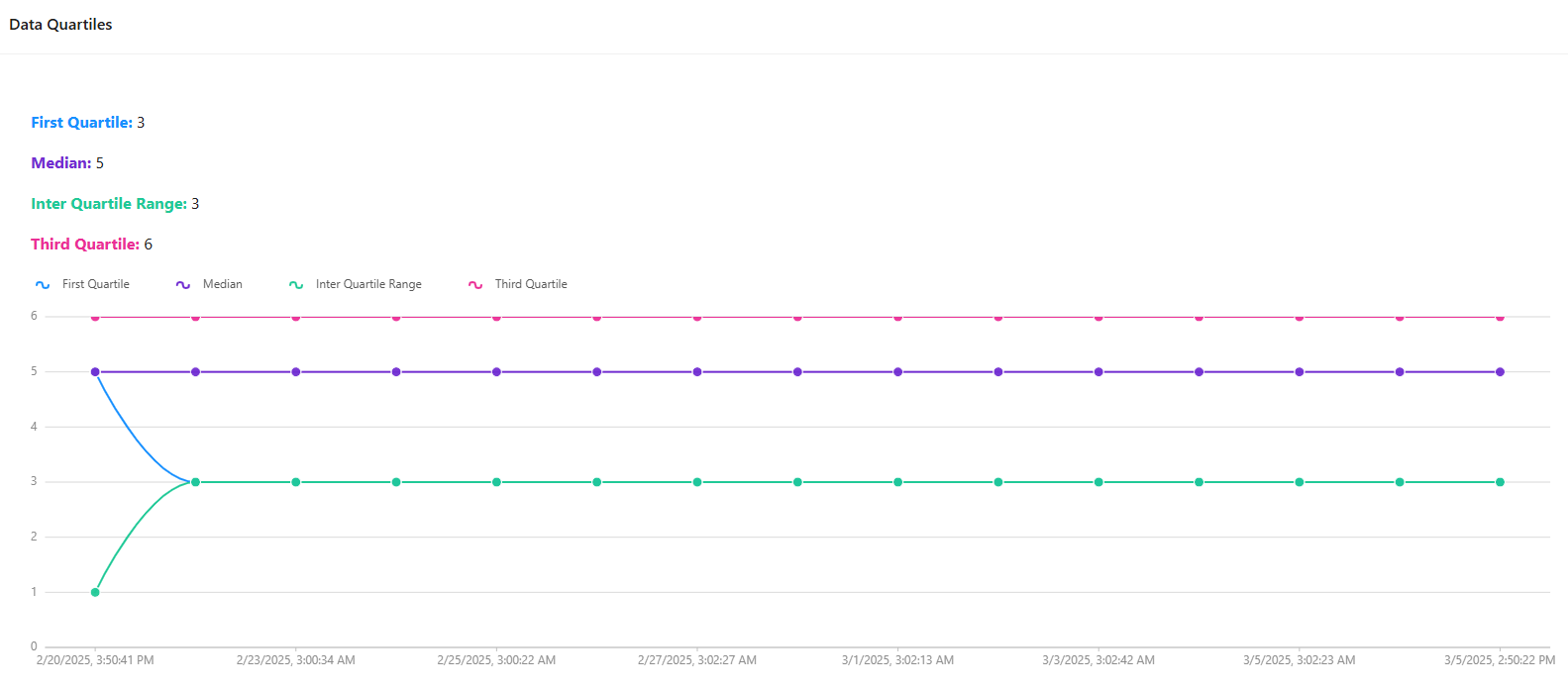This screenshot has width=1568, height=690.
Task: Click the 'Data Quartiles' panel title
Action: coord(60,25)
